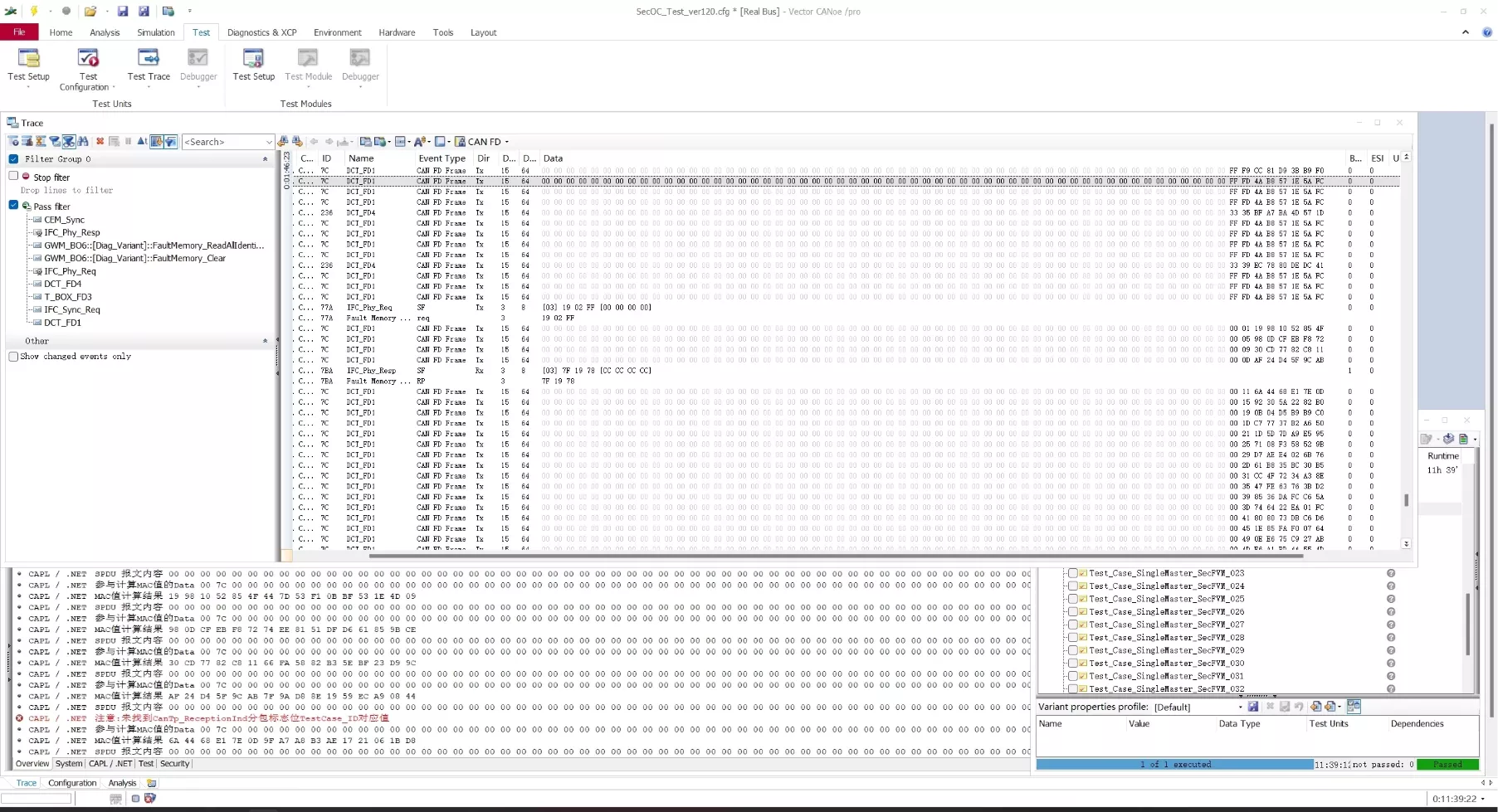
Task: Select DCT_FD1 in Pass filter tree
Action: pyautogui.click(x=62, y=323)
